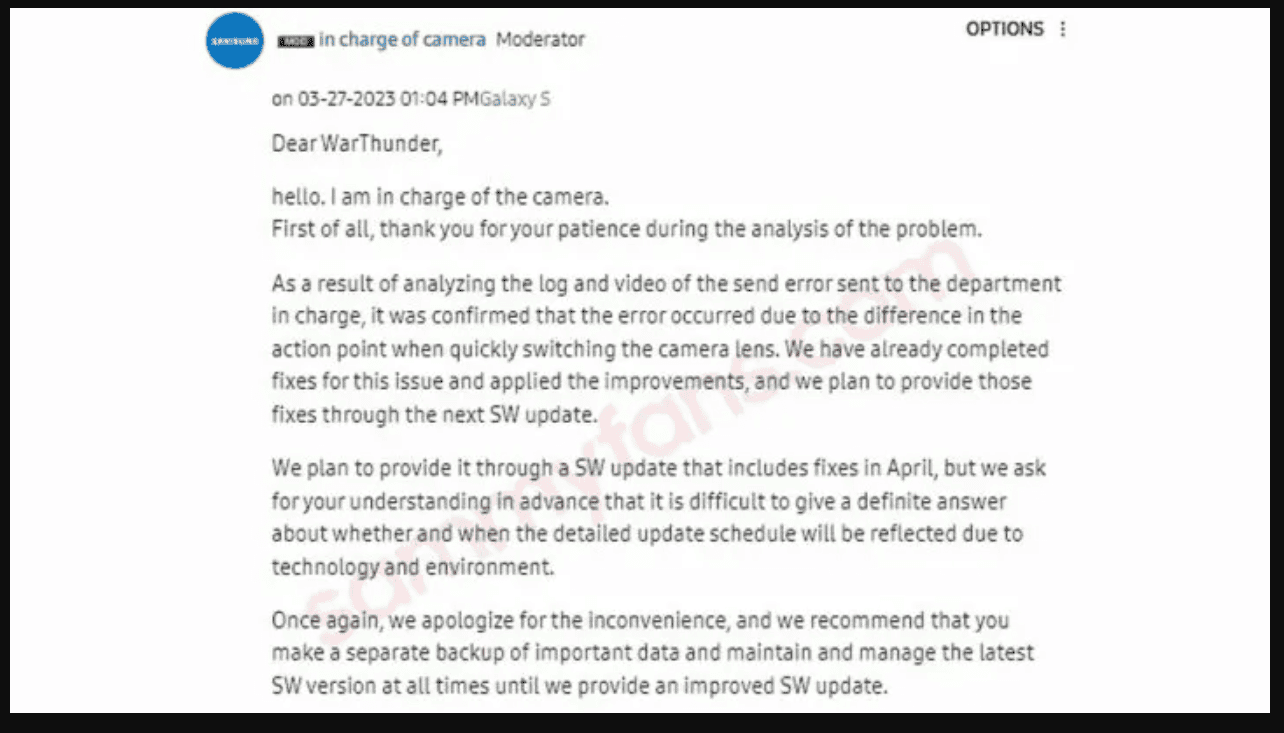This screenshot has width=1284, height=733.
Task: Click the Samsung profile avatar
Action: point(235,41)
